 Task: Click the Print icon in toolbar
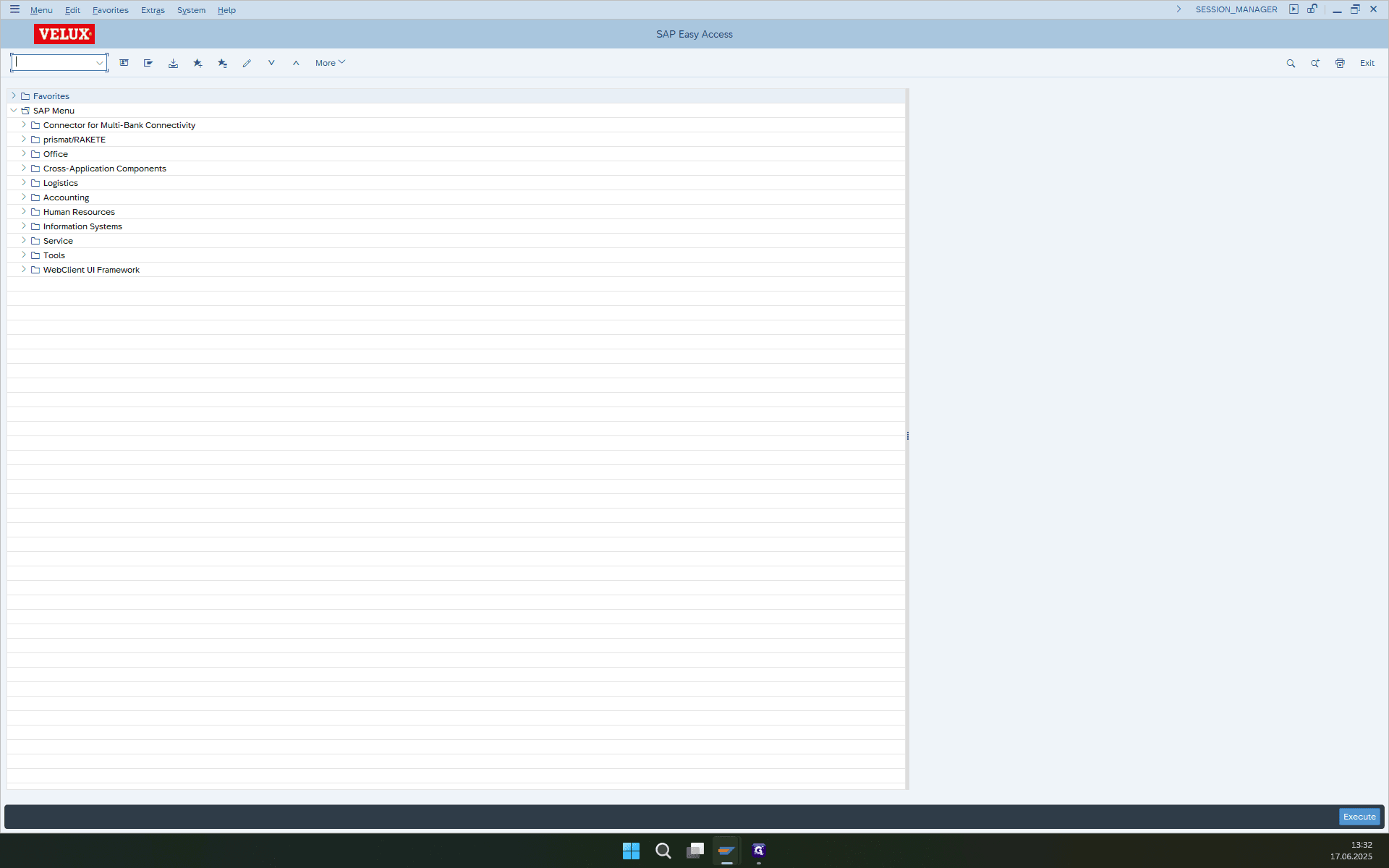[x=1340, y=63]
